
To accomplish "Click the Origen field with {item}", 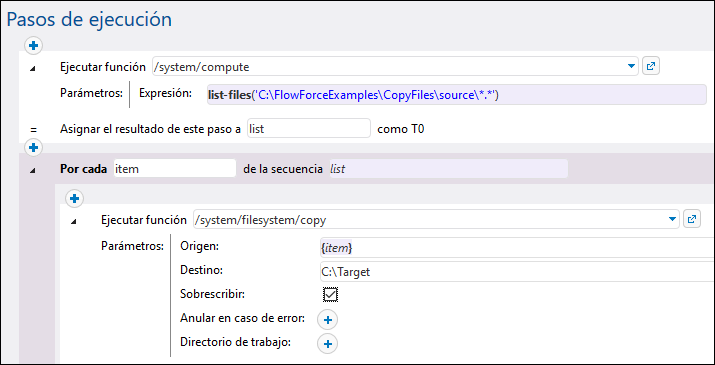I will tap(517, 248).
